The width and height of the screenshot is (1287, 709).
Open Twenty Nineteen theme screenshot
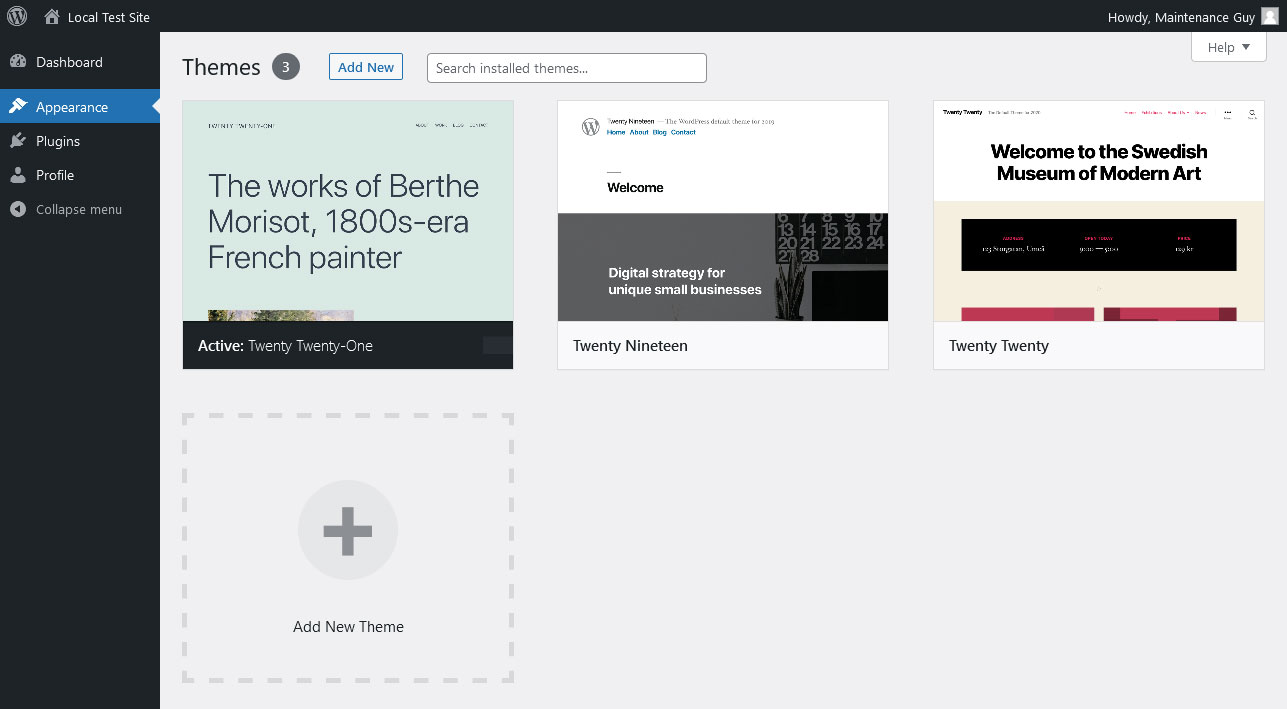coord(723,211)
